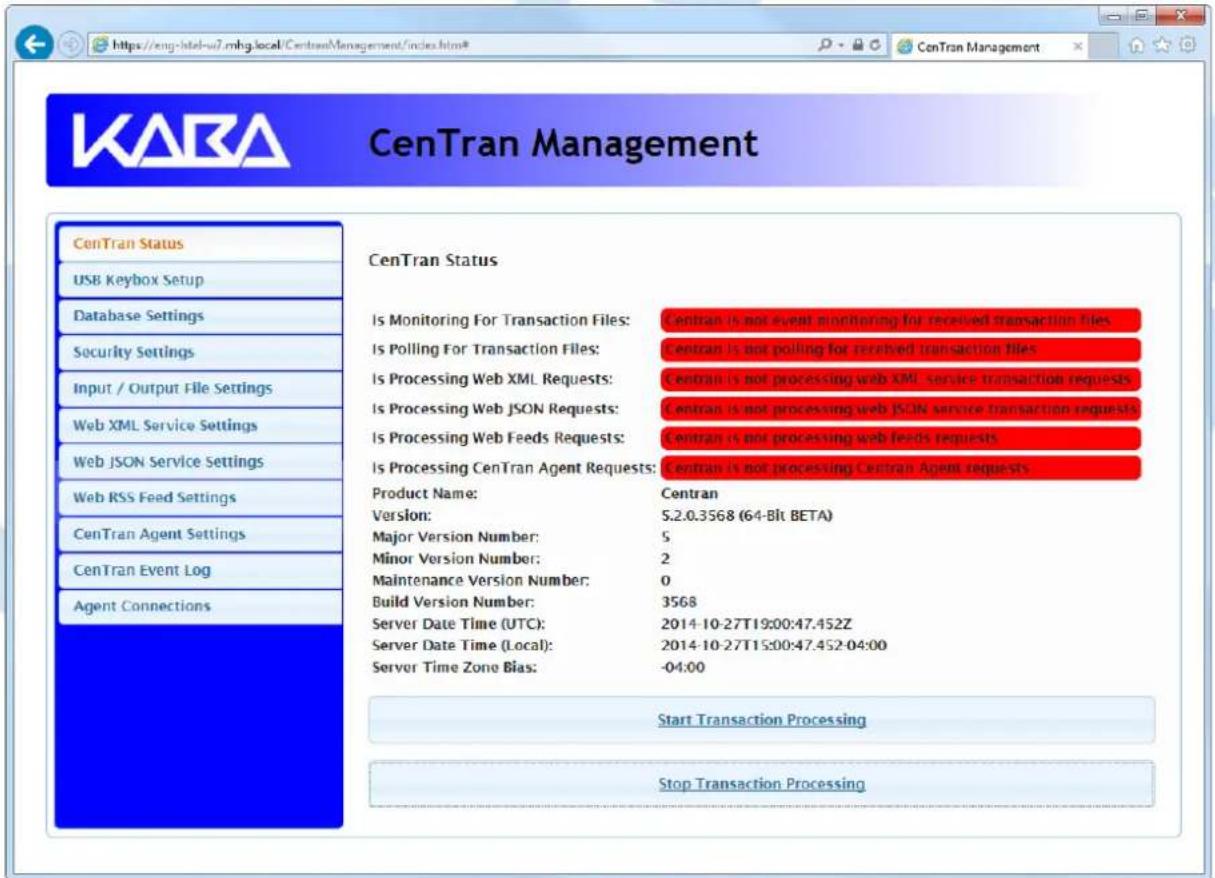Image resolution: width=1215 pixels, height=878 pixels.
Task: Open Web RSS Feed Settings
Action: coord(199,497)
